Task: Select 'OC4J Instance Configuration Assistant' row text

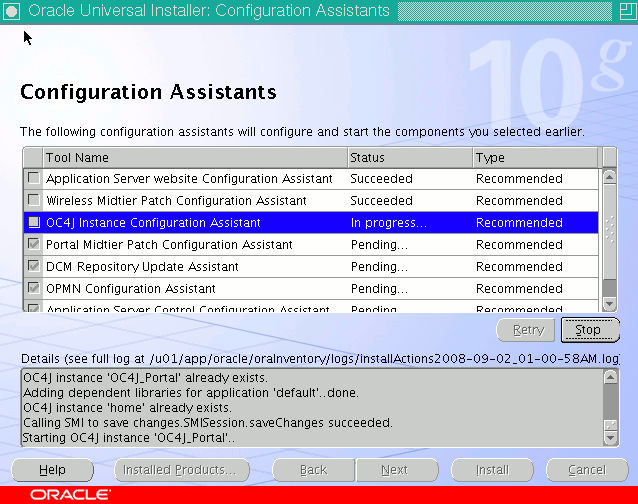Action: click(153, 223)
